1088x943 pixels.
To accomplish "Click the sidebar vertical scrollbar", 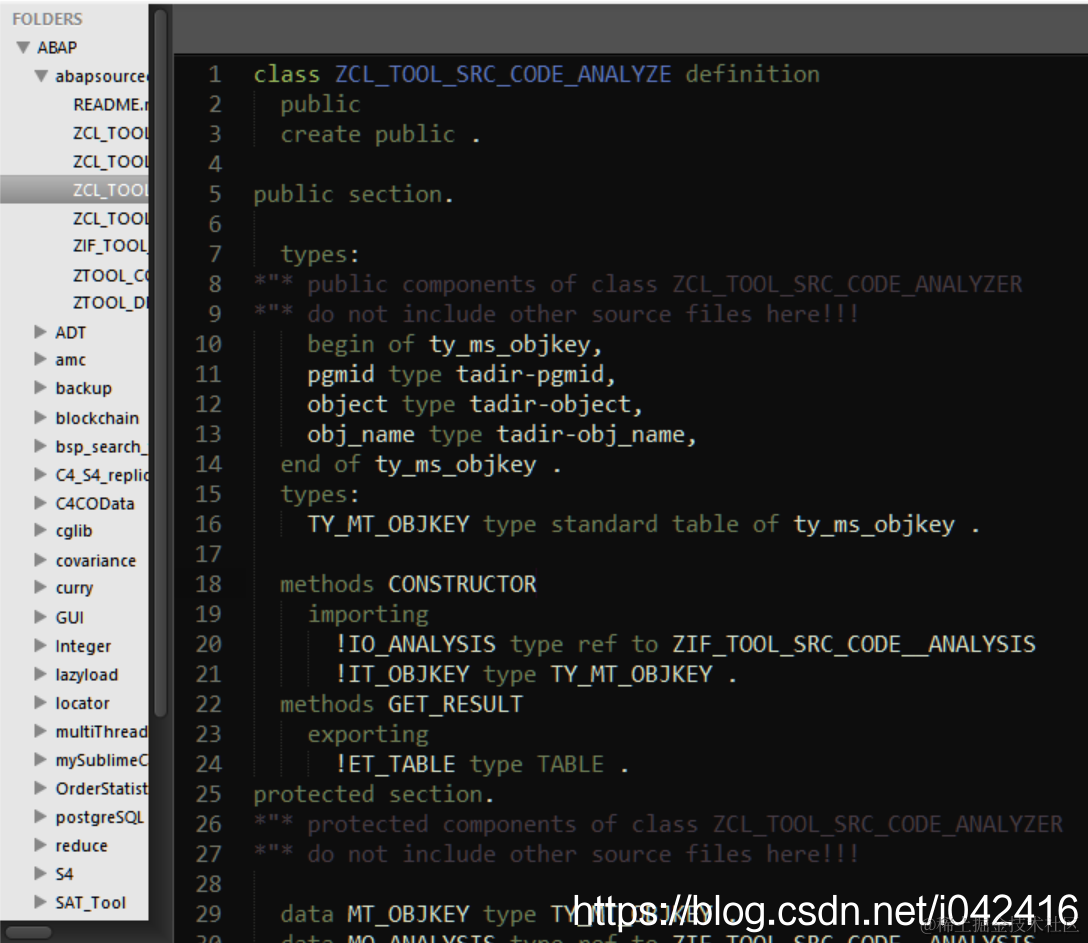I will tap(160, 361).
